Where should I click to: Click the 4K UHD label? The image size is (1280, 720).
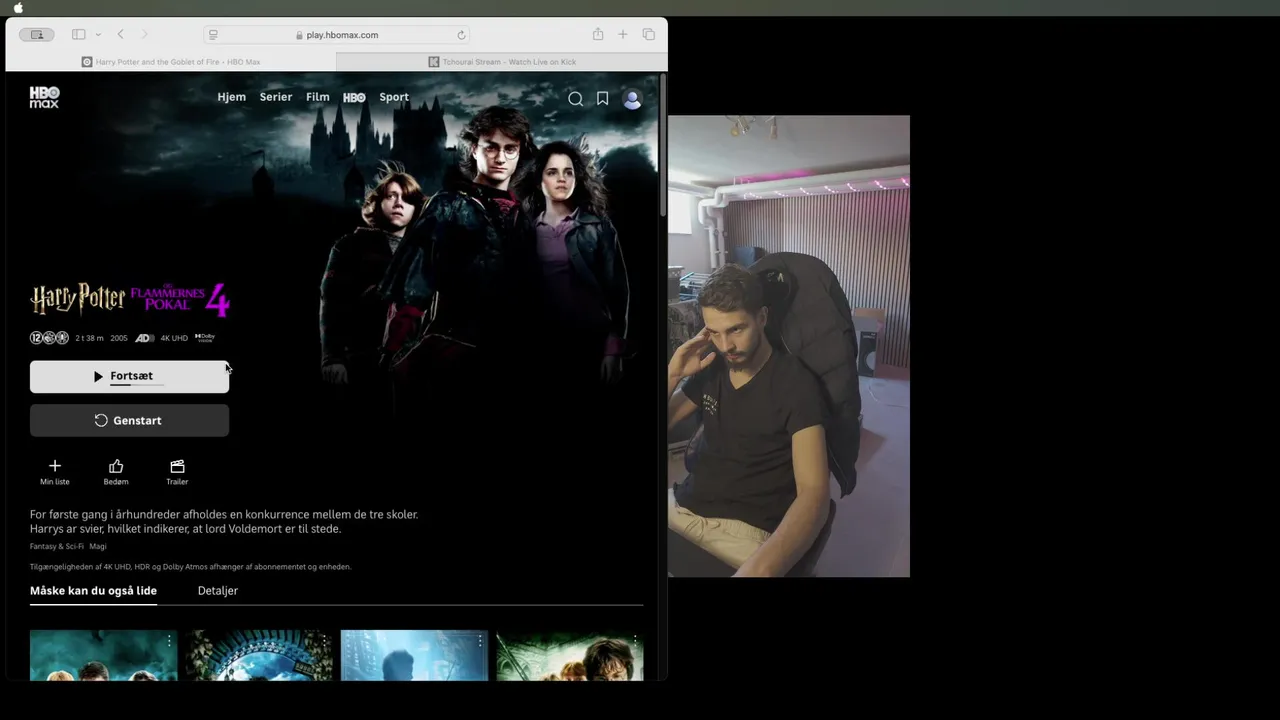[x=174, y=338]
